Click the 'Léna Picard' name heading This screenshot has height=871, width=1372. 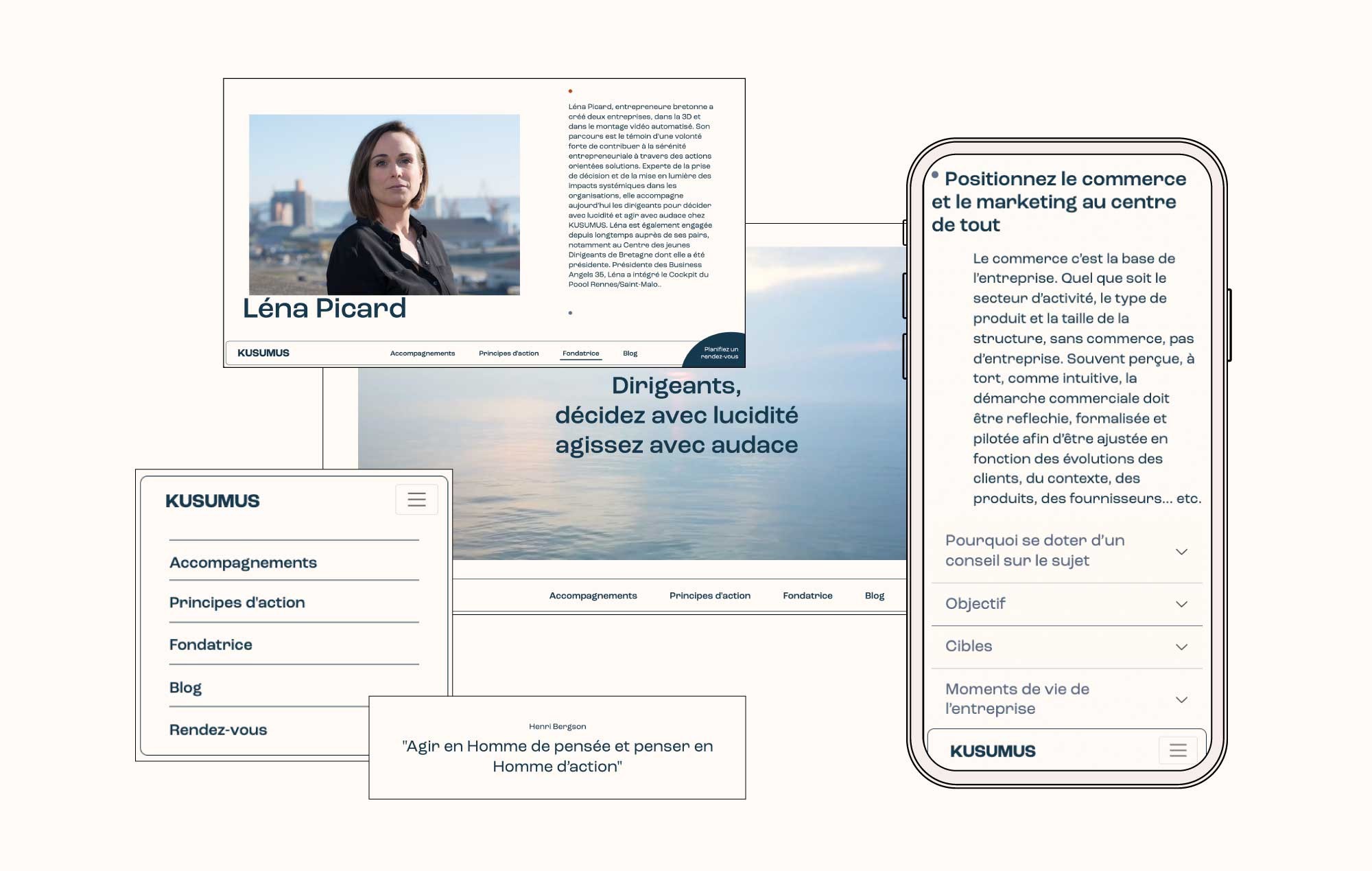(x=324, y=308)
